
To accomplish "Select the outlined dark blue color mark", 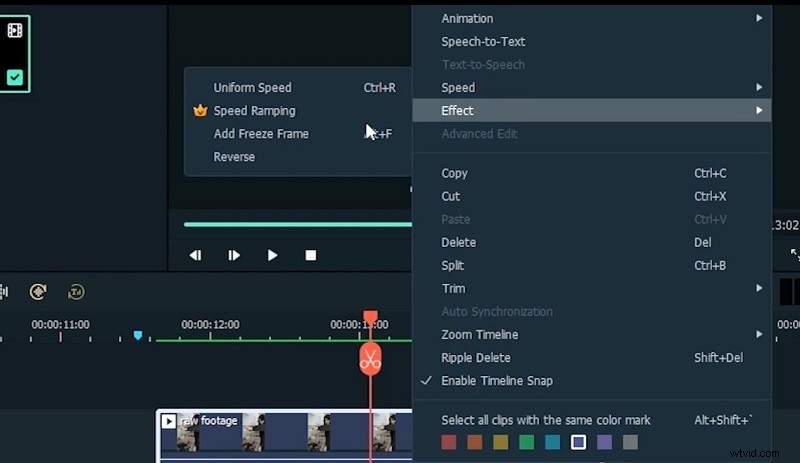I will (x=578, y=442).
